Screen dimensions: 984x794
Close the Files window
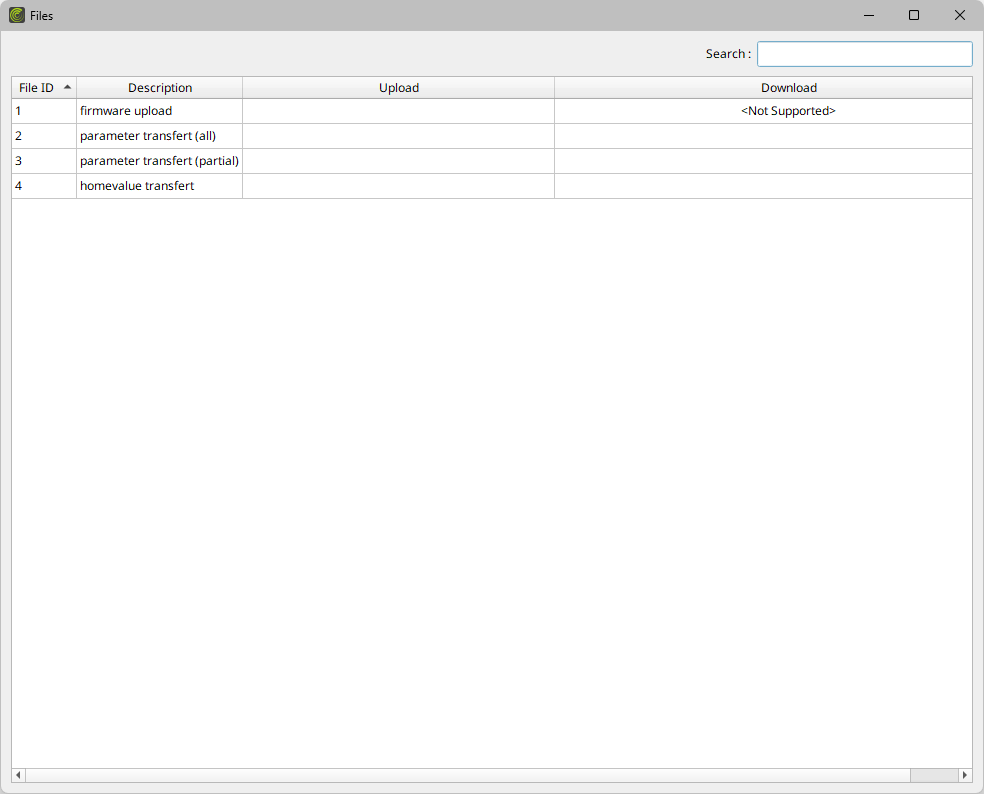click(x=960, y=15)
